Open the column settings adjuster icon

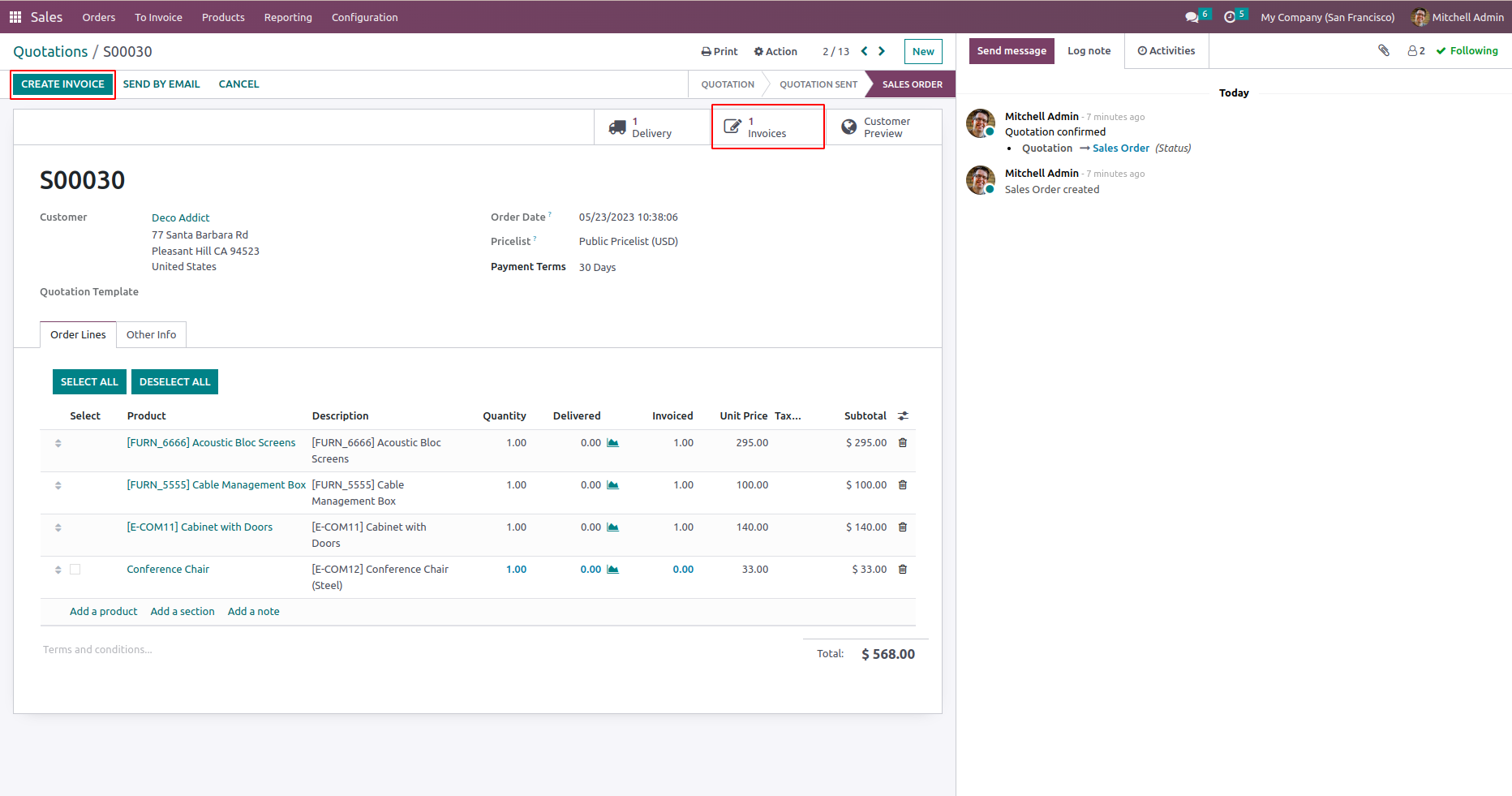coord(903,416)
